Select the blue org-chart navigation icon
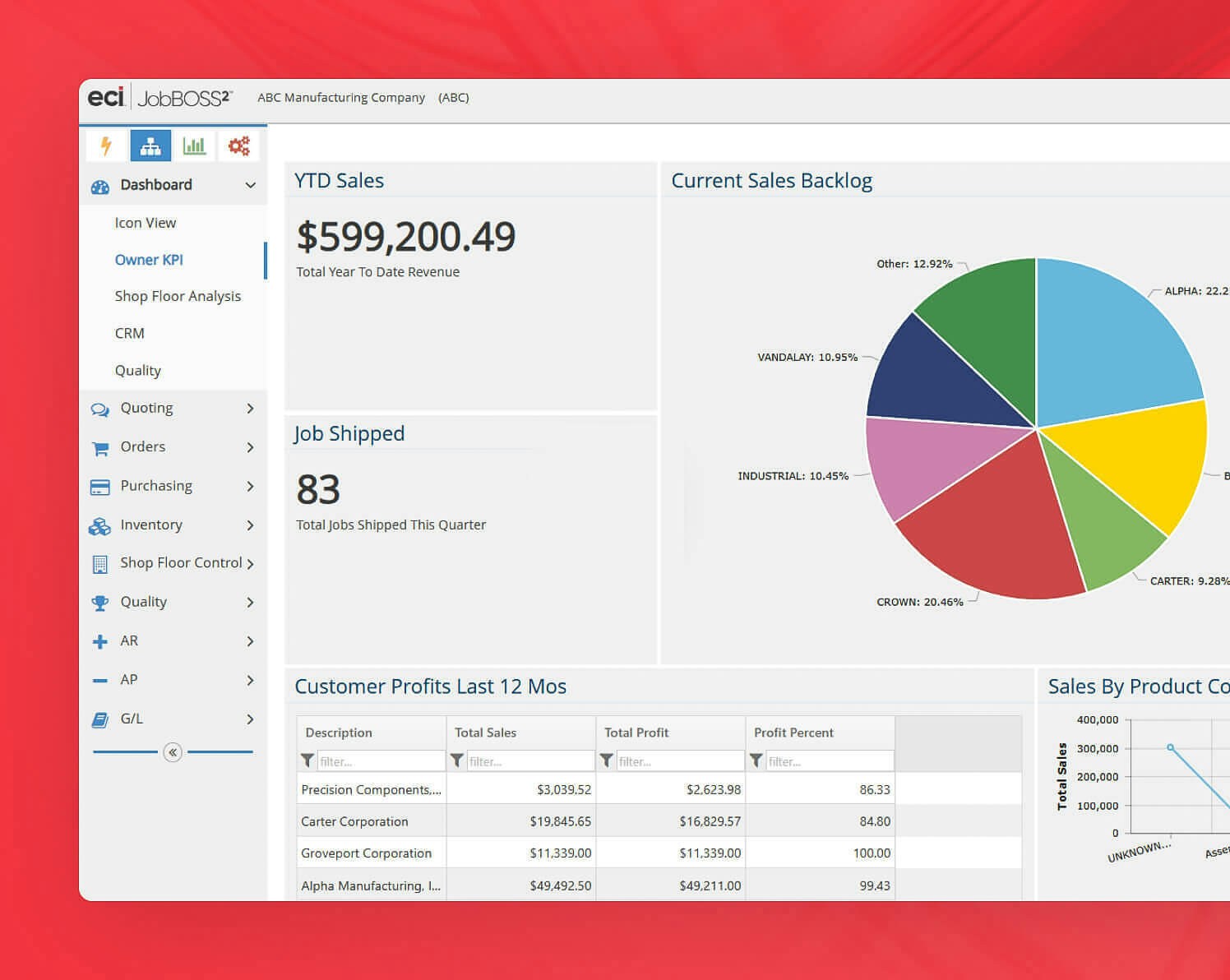The width and height of the screenshot is (1230, 980). click(x=150, y=146)
